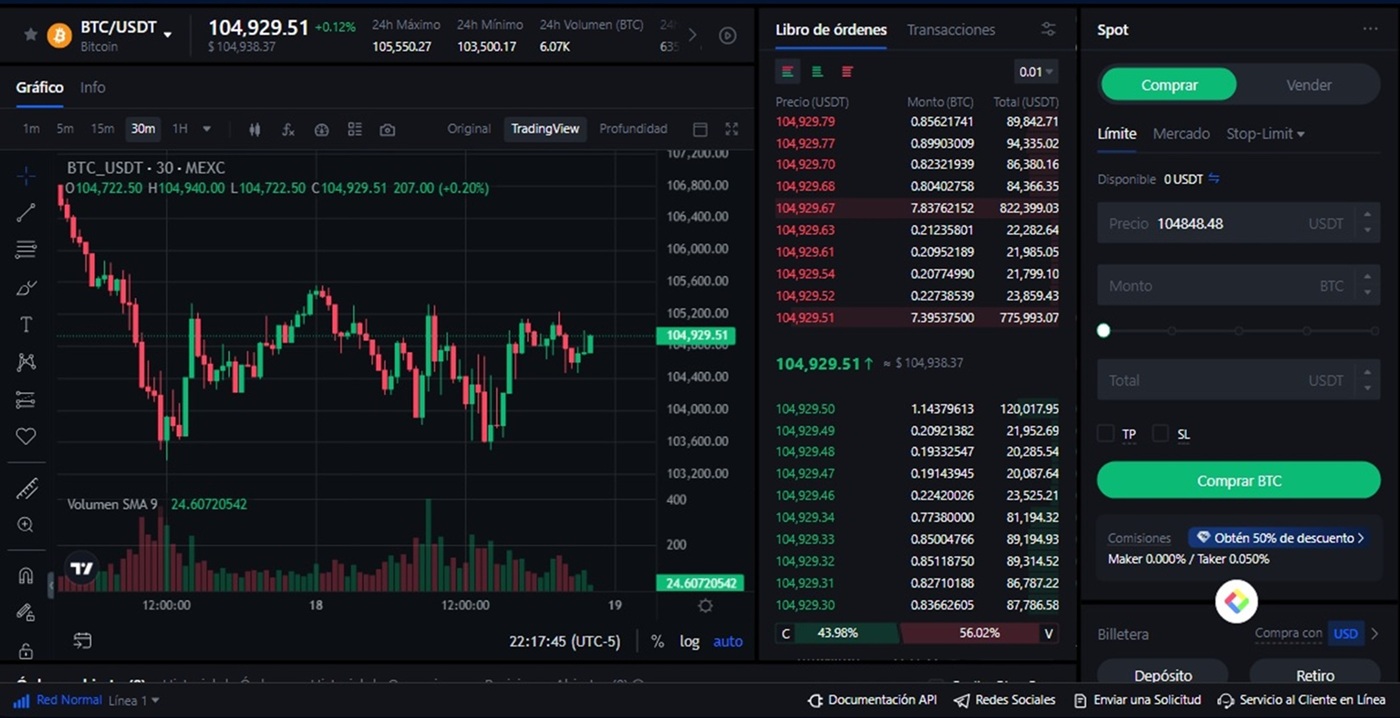
Task: Switch chart to Original view
Action: click(x=469, y=129)
